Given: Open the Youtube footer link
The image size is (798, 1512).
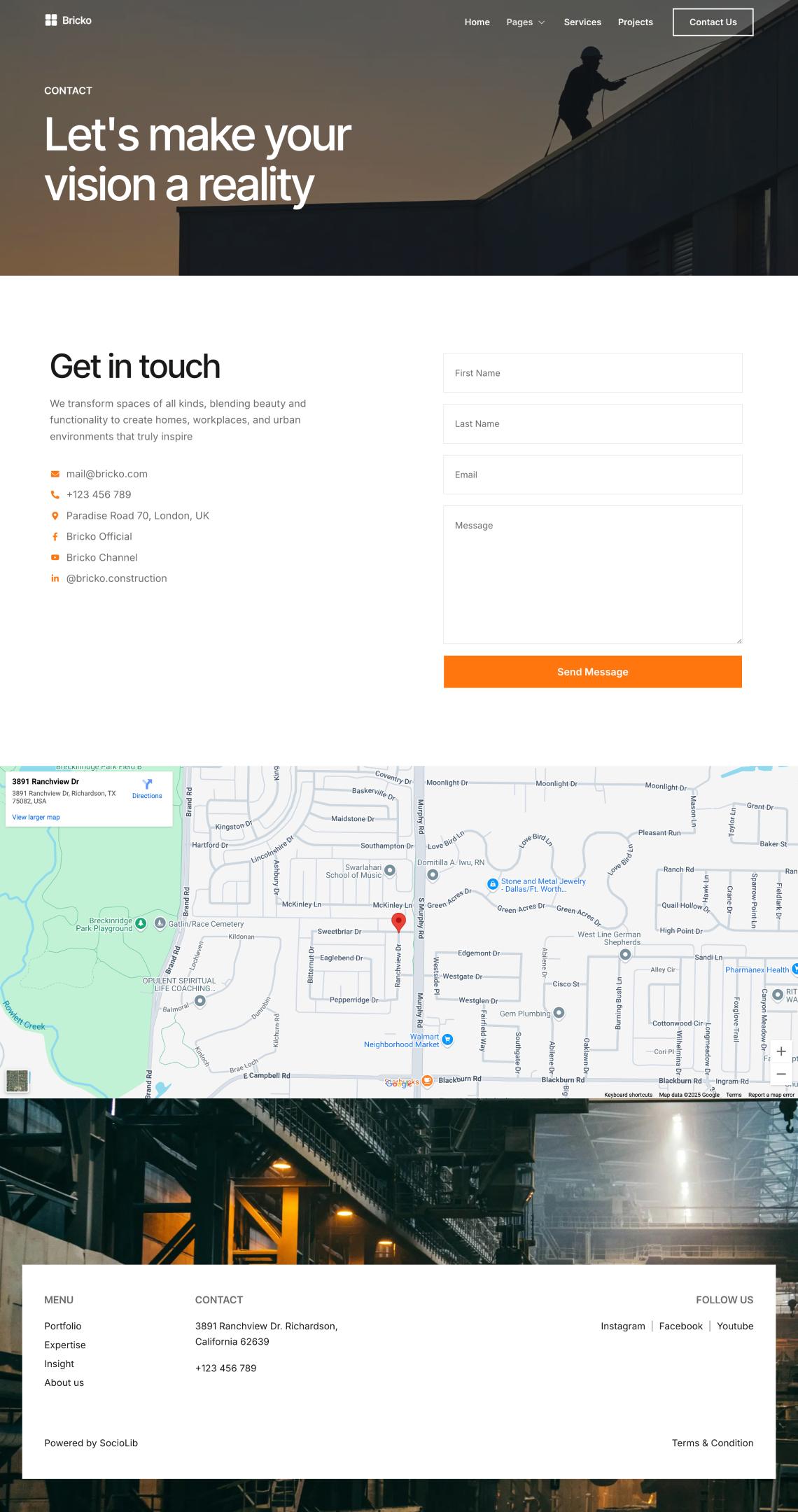Looking at the screenshot, I should (735, 1326).
